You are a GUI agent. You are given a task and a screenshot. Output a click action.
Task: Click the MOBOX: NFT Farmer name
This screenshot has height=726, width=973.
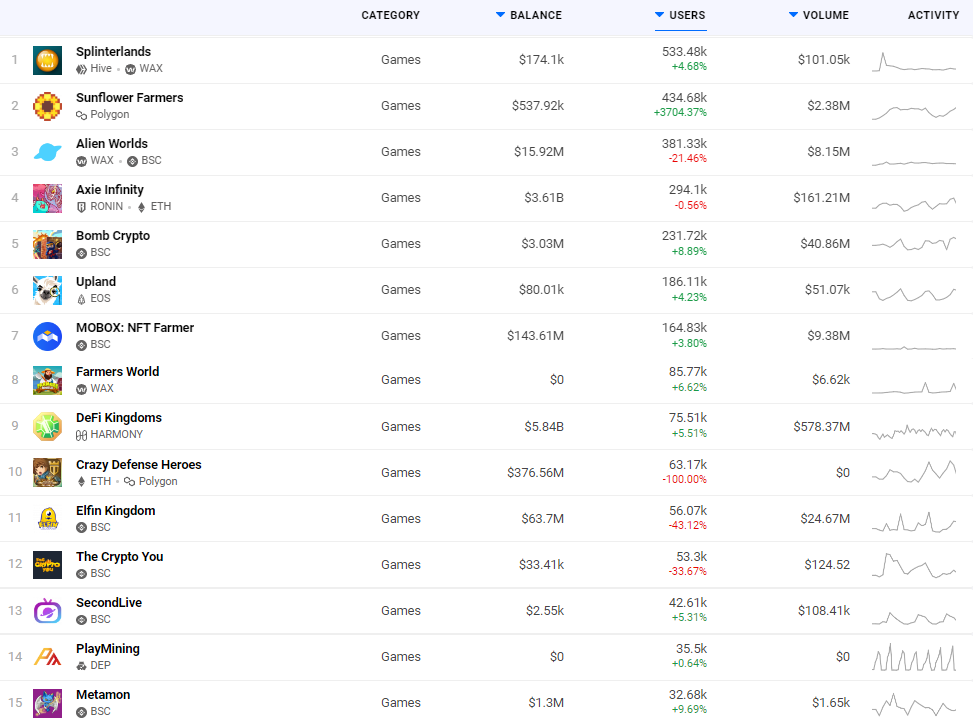[x=135, y=328]
